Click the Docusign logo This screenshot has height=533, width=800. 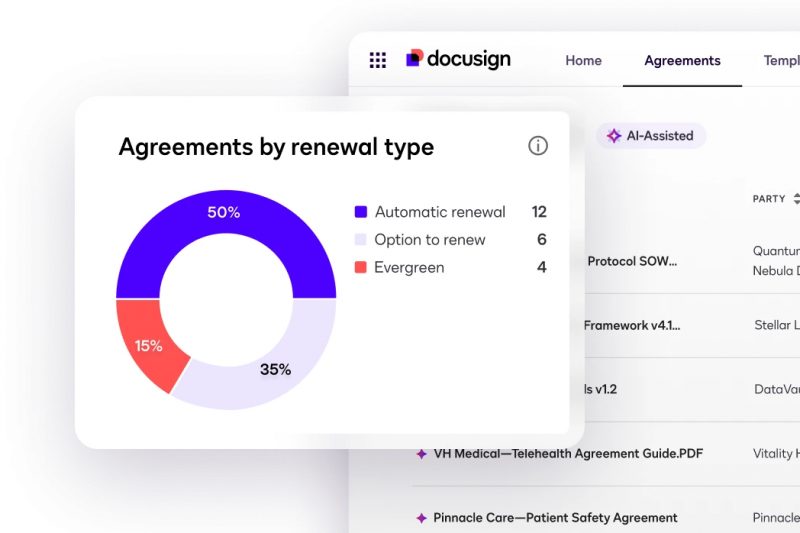(x=458, y=59)
